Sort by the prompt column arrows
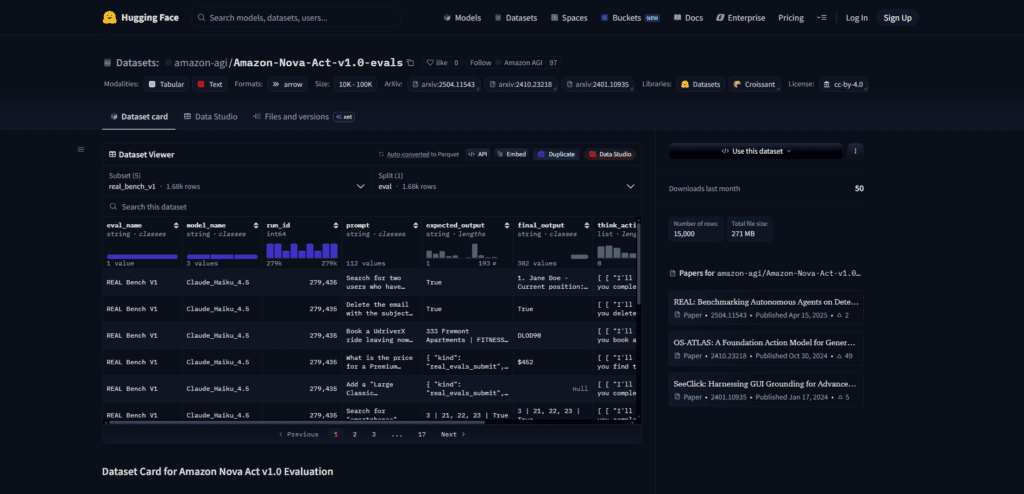 tap(415, 225)
